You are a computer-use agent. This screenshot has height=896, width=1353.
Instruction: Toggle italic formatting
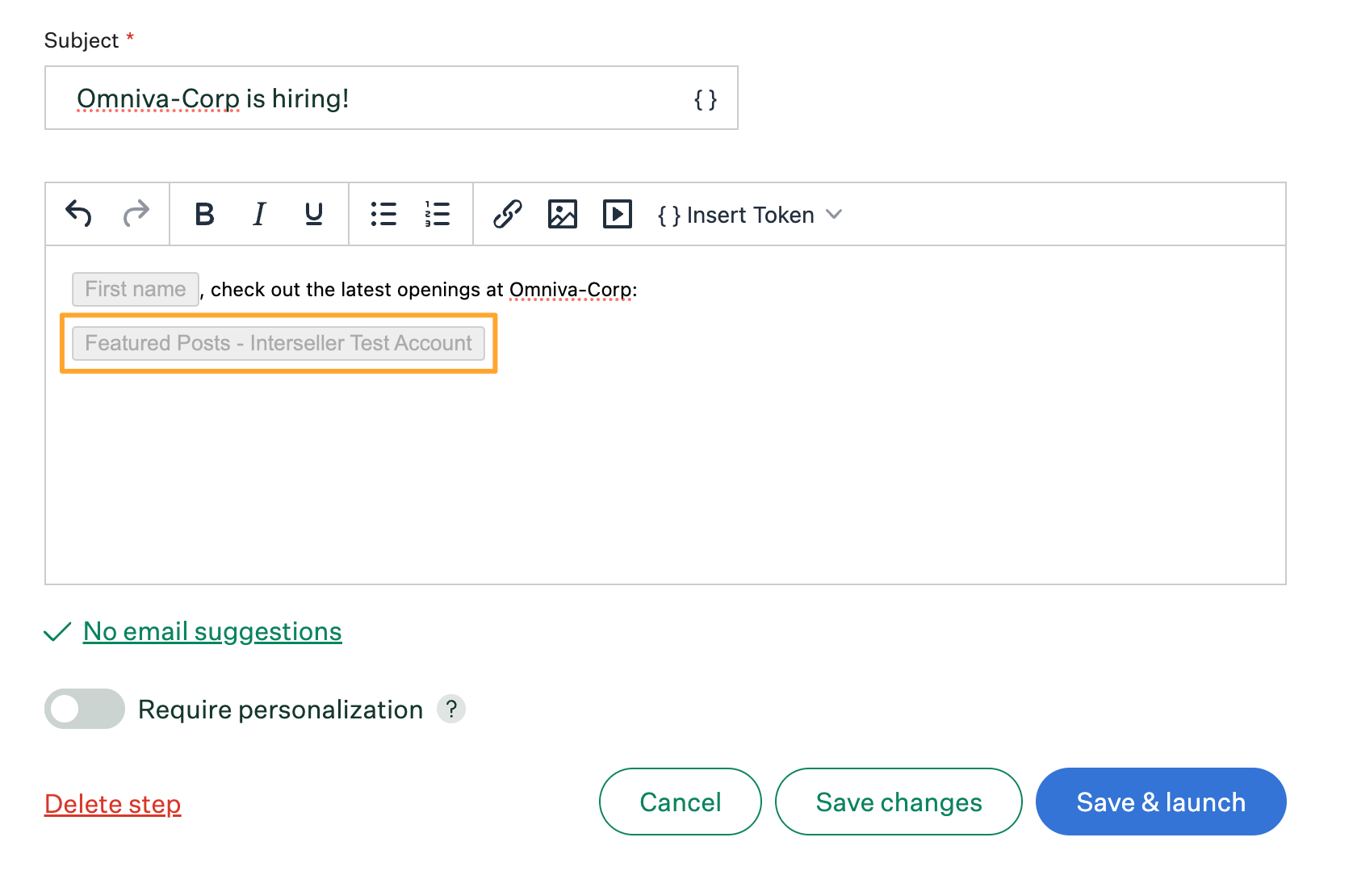259,214
